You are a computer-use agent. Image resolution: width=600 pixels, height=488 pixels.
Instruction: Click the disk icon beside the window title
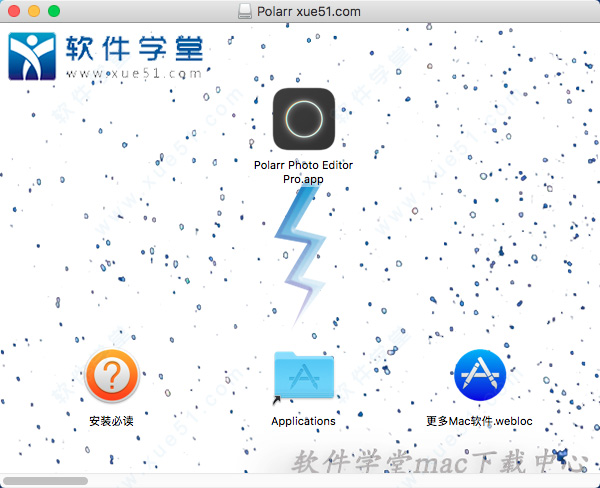[x=245, y=11]
